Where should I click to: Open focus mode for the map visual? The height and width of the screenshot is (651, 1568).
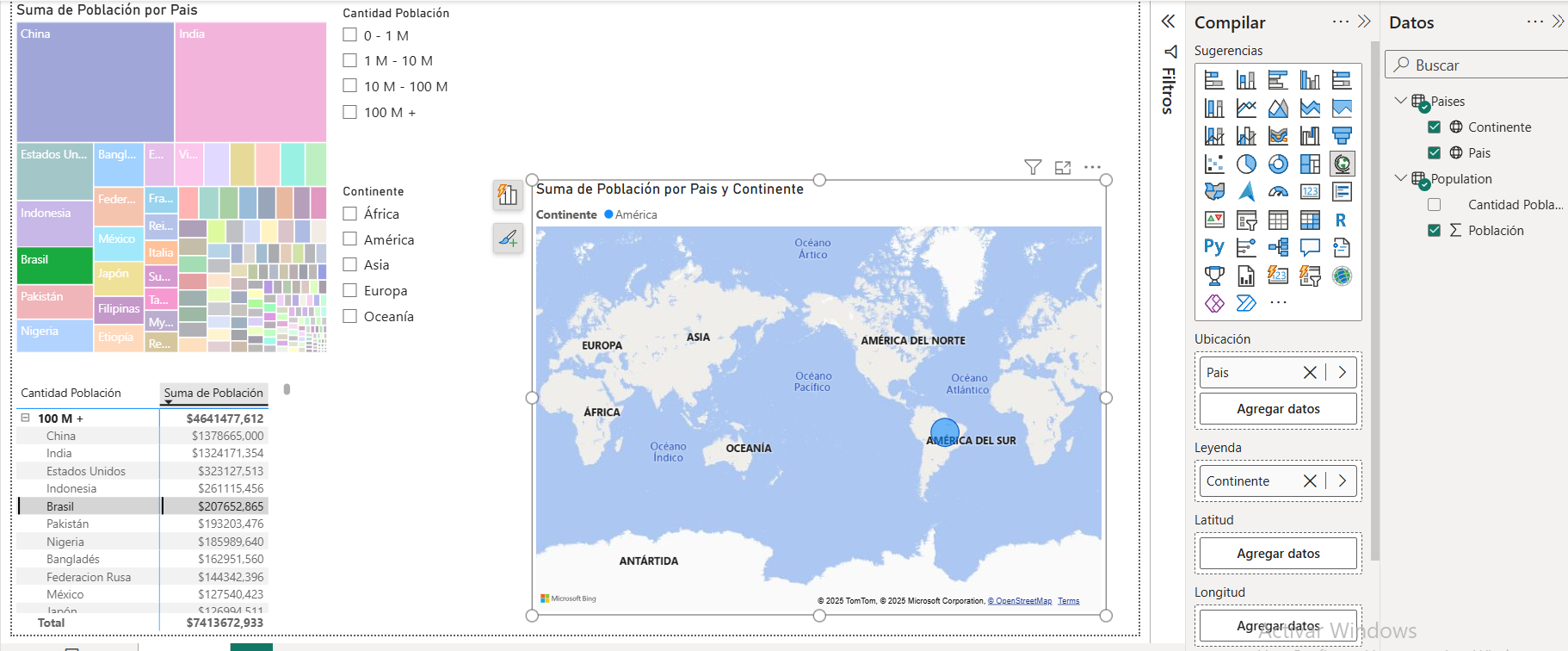click(1063, 167)
